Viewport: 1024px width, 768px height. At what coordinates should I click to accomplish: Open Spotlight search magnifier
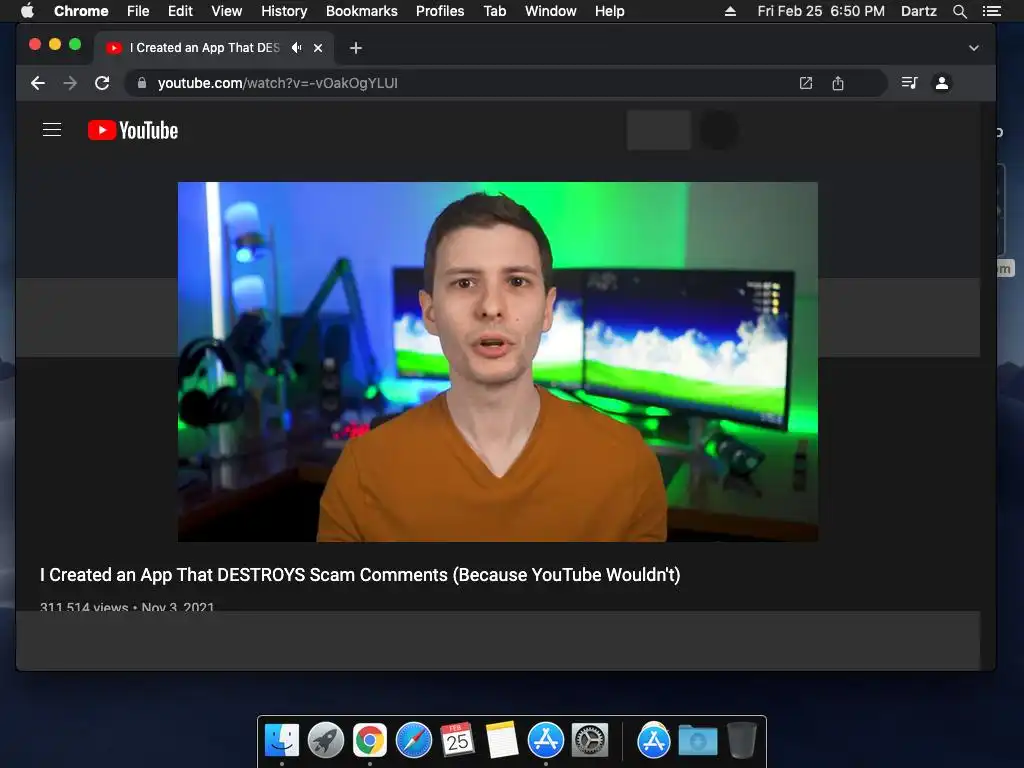[959, 11]
